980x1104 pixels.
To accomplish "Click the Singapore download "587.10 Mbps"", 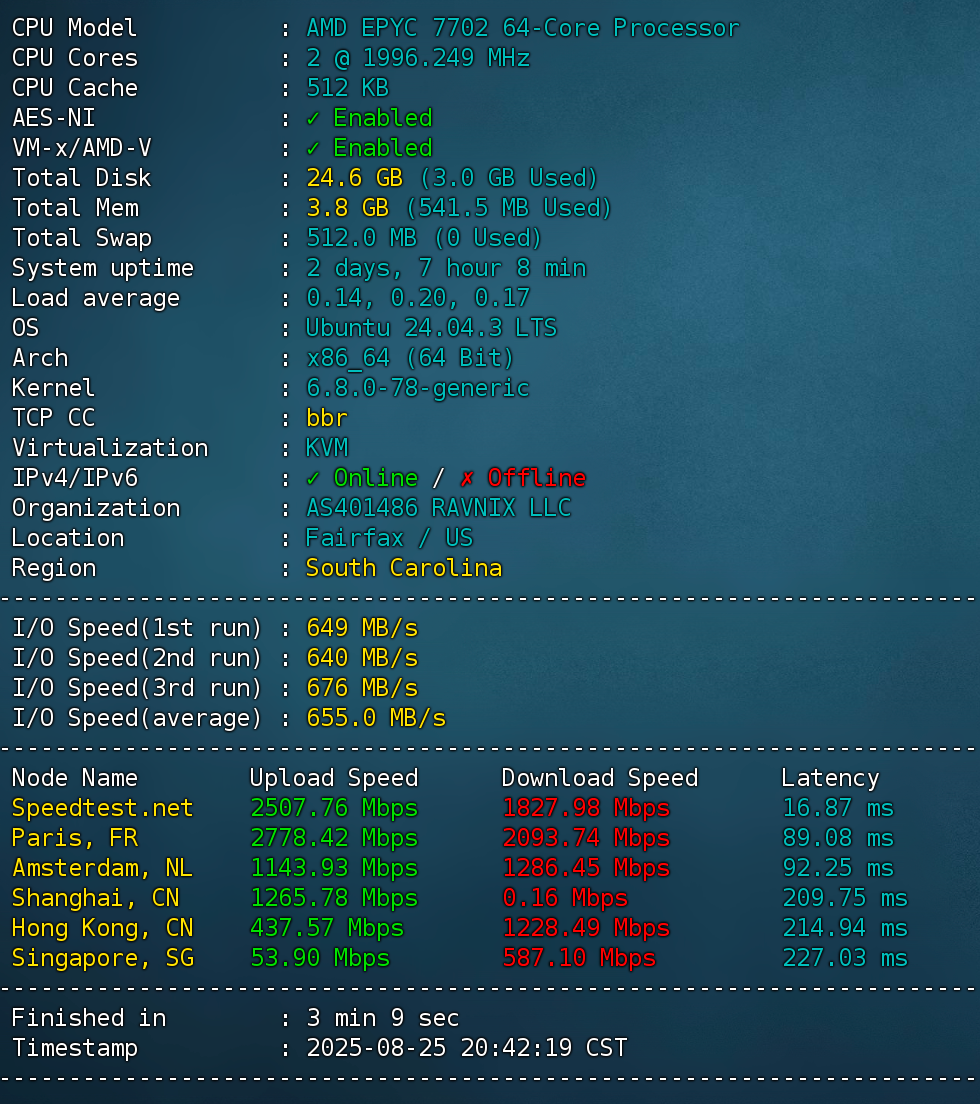I will [x=579, y=959].
